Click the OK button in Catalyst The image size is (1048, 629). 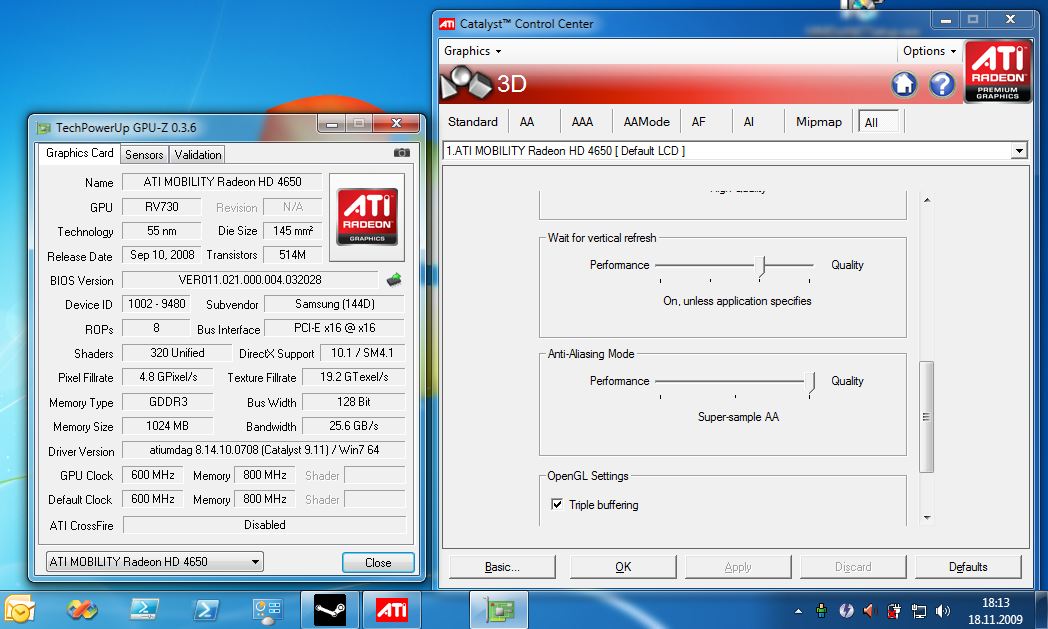point(623,567)
